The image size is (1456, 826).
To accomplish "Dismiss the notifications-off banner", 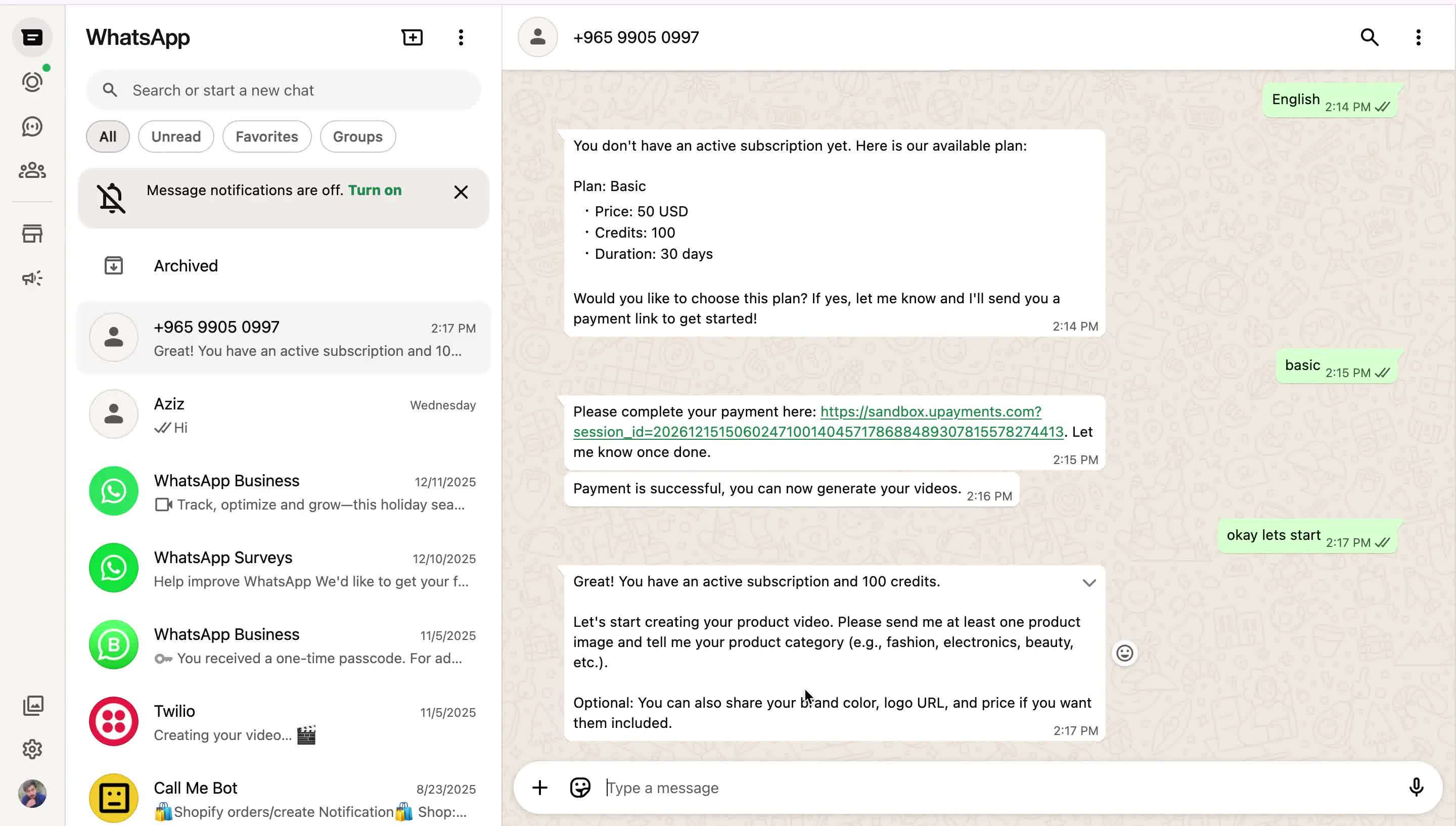I will click(461, 192).
